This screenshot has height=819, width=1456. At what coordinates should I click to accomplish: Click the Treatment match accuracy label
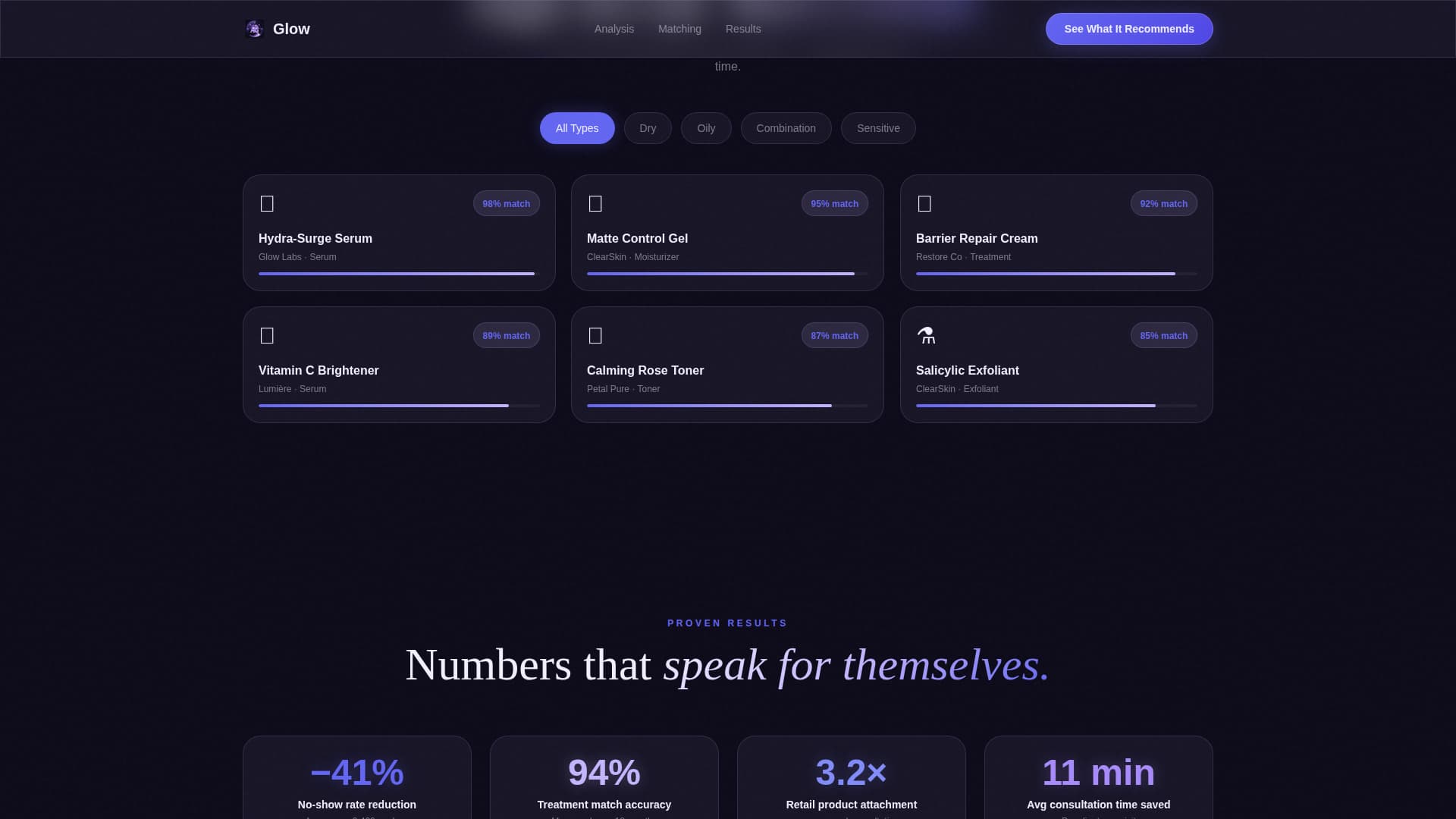tap(604, 805)
